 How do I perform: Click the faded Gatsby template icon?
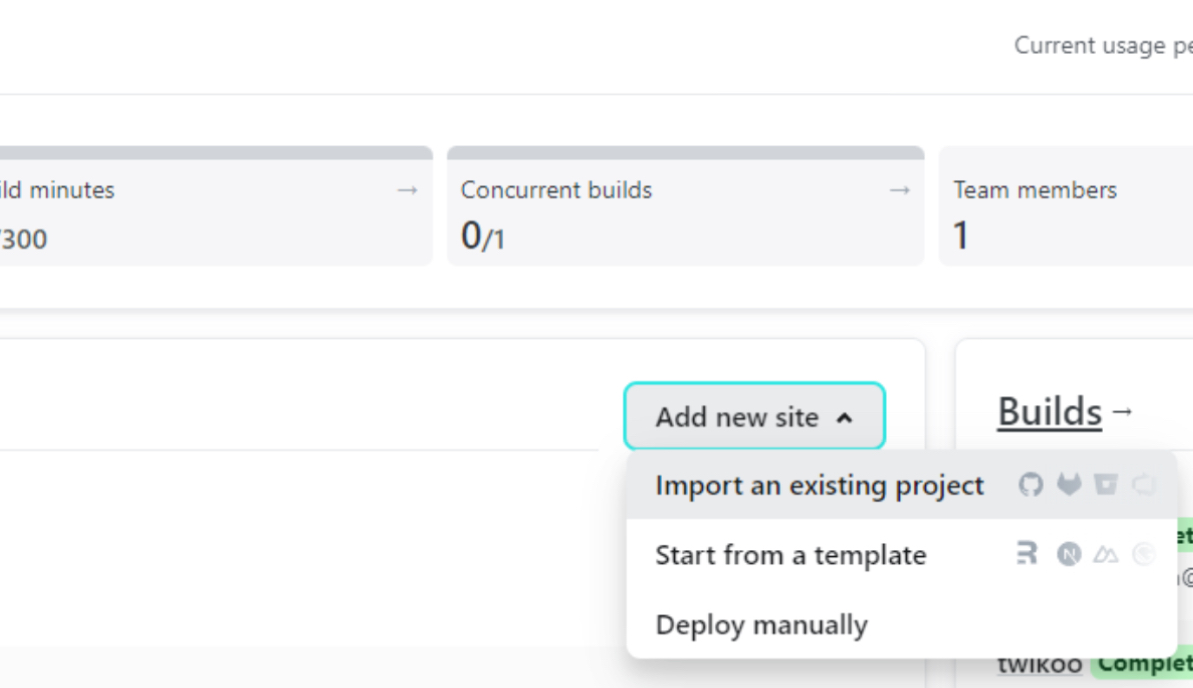pyautogui.click(x=1144, y=554)
